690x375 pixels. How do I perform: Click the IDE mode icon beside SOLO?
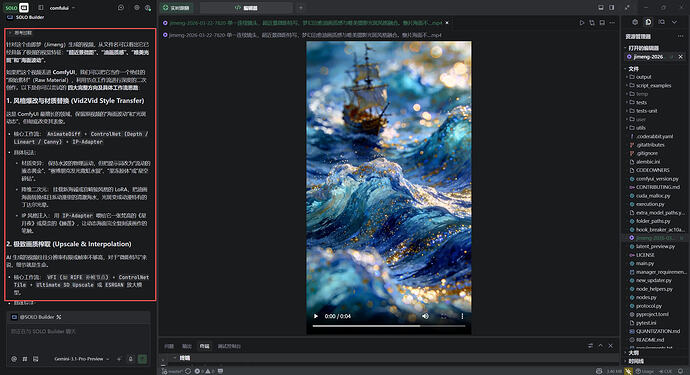[24, 7]
